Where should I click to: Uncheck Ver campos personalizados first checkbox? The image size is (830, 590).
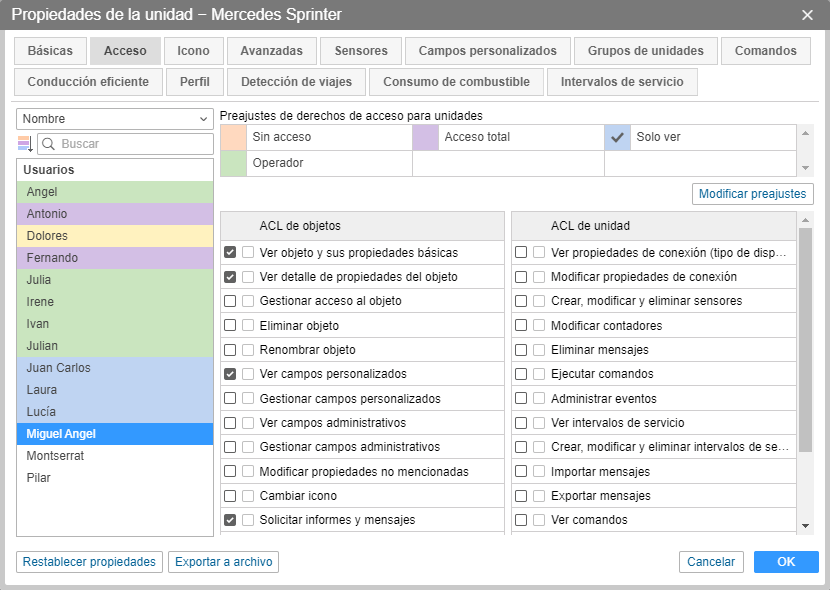pos(230,374)
